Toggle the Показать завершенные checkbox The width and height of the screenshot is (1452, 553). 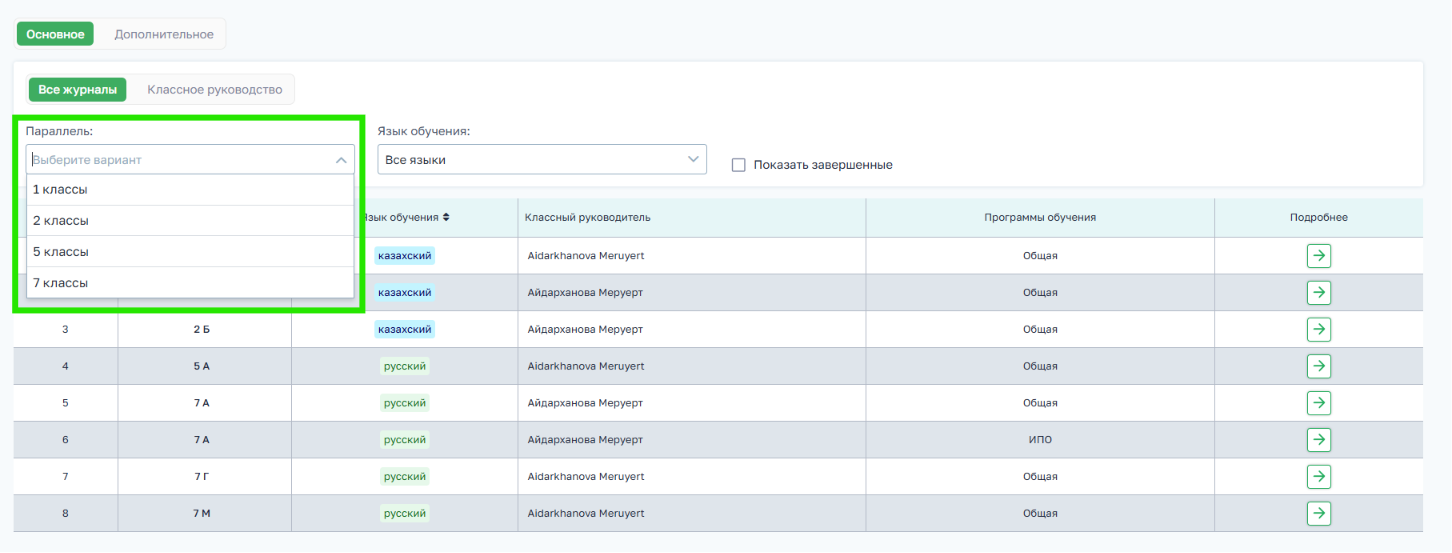(739, 165)
